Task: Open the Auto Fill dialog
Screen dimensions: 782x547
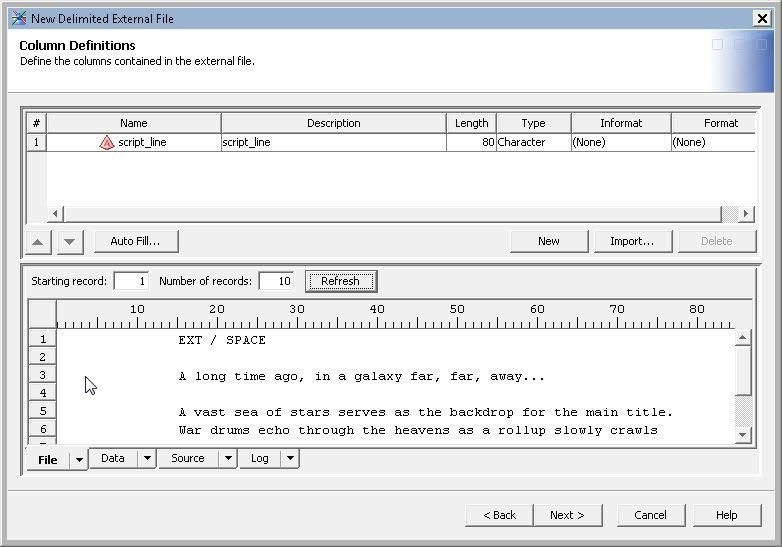Action: pos(136,241)
